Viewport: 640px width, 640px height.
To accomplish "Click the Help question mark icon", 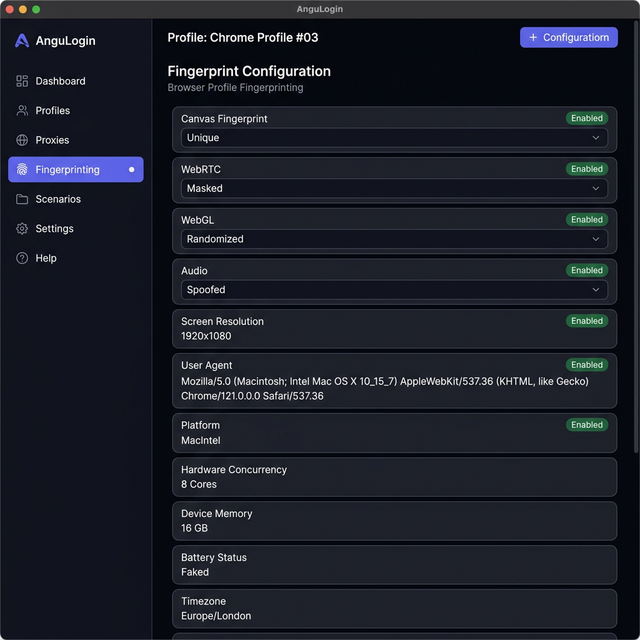I will point(22,258).
